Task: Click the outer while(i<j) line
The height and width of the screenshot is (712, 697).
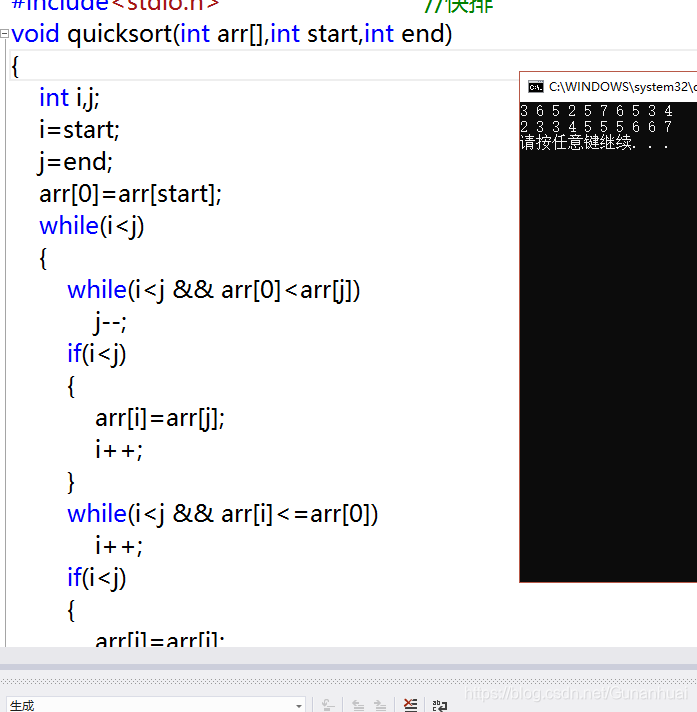Action: click(x=92, y=226)
